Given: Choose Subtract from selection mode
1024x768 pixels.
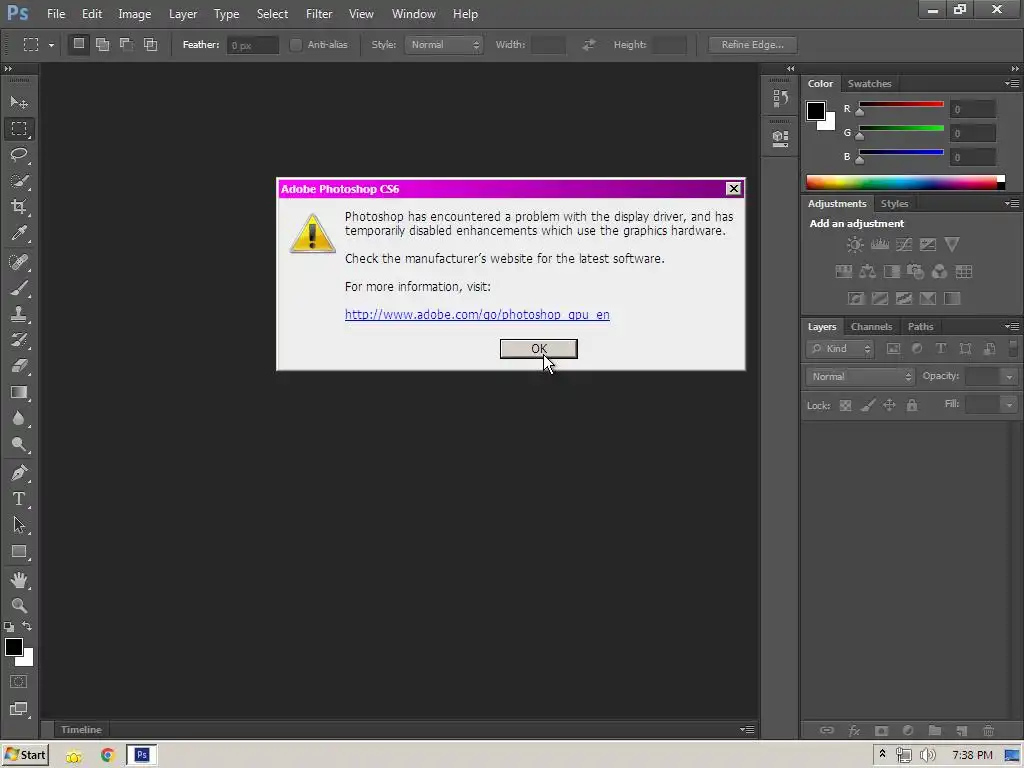Looking at the screenshot, I should (x=127, y=44).
